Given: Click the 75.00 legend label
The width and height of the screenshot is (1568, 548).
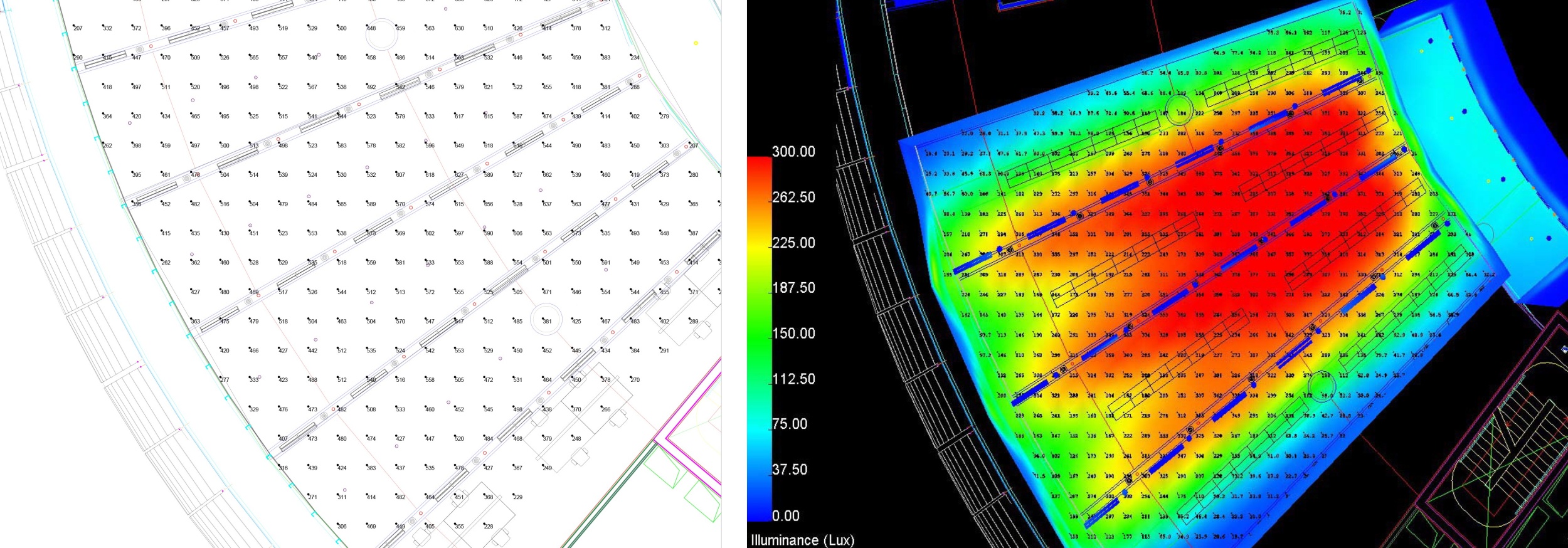Looking at the screenshot, I should [790, 424].
